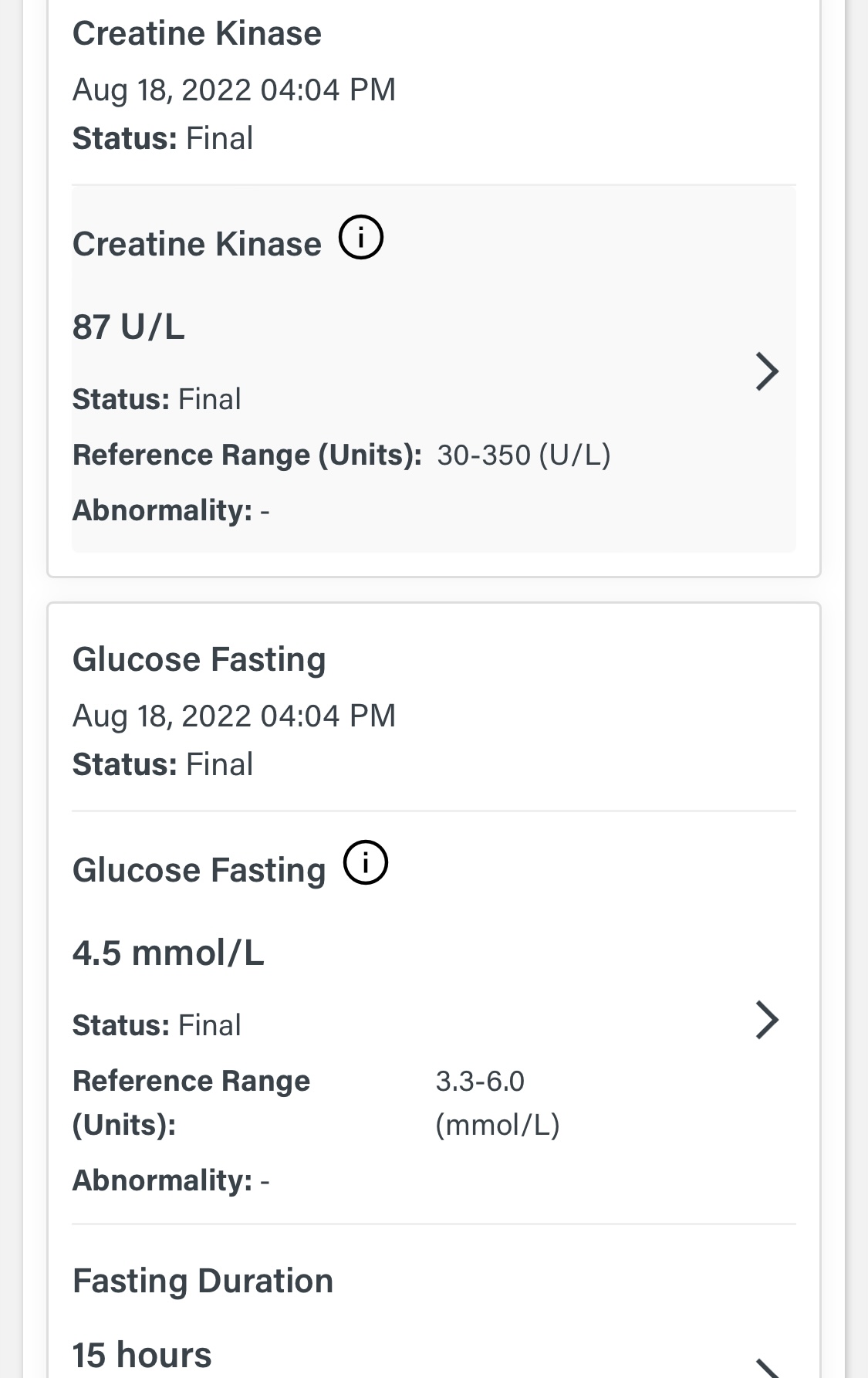Tap the 15 hours fasting value

(142, 1356)
